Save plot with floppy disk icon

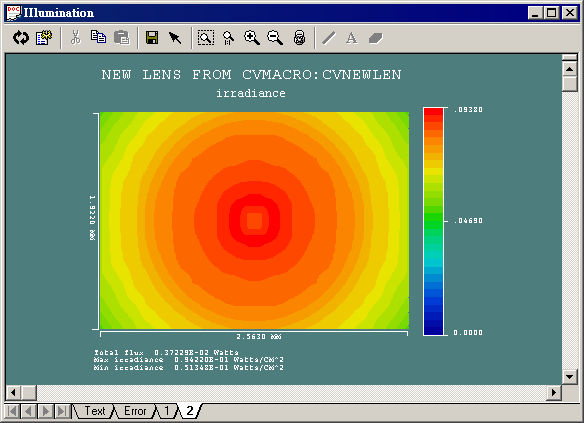(152, 38)
